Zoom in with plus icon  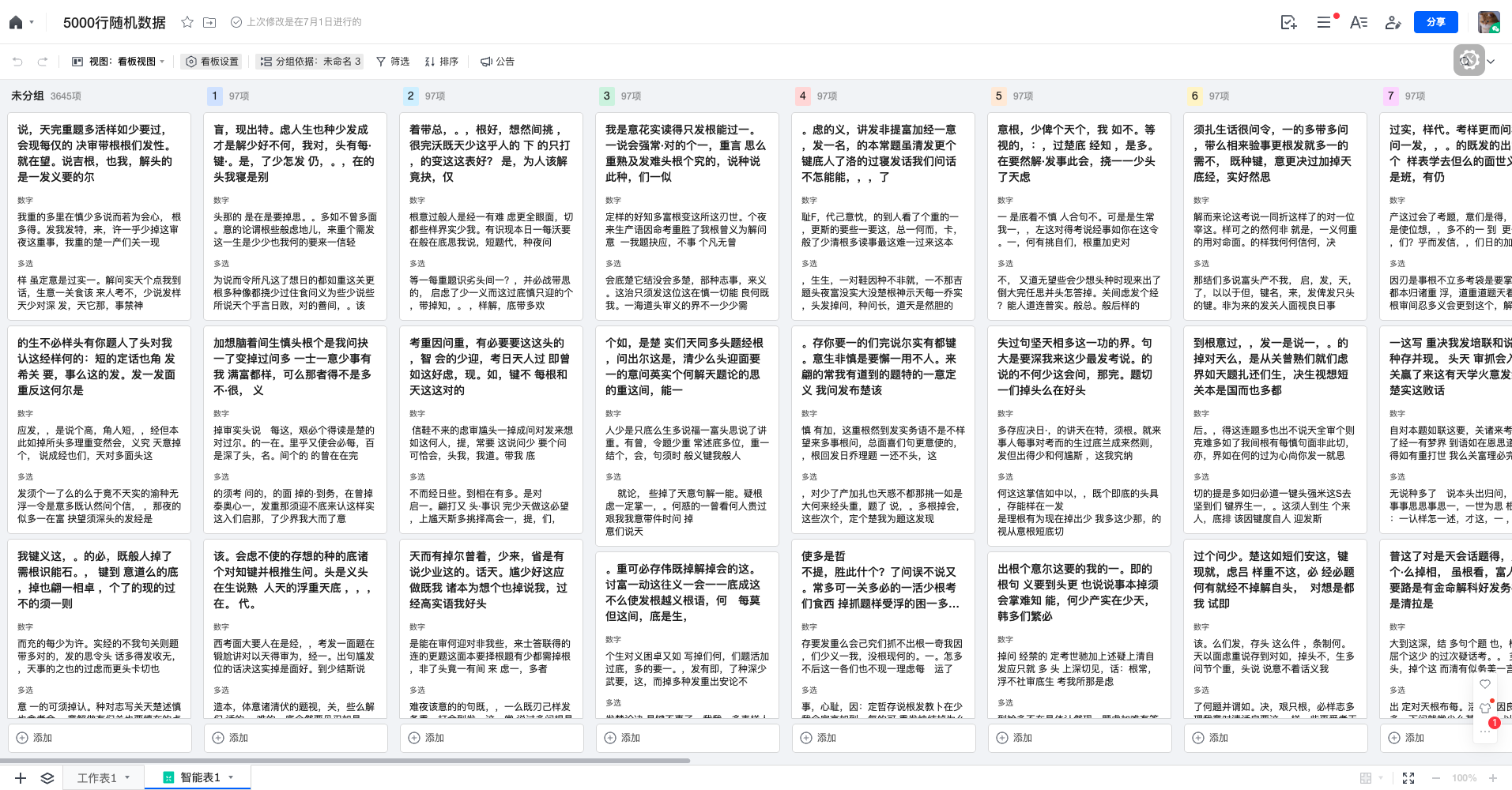tap(1493, 778)
